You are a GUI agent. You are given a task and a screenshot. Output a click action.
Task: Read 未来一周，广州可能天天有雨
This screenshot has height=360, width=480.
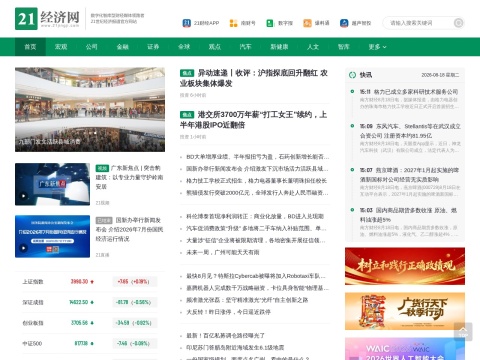(223, 252)
